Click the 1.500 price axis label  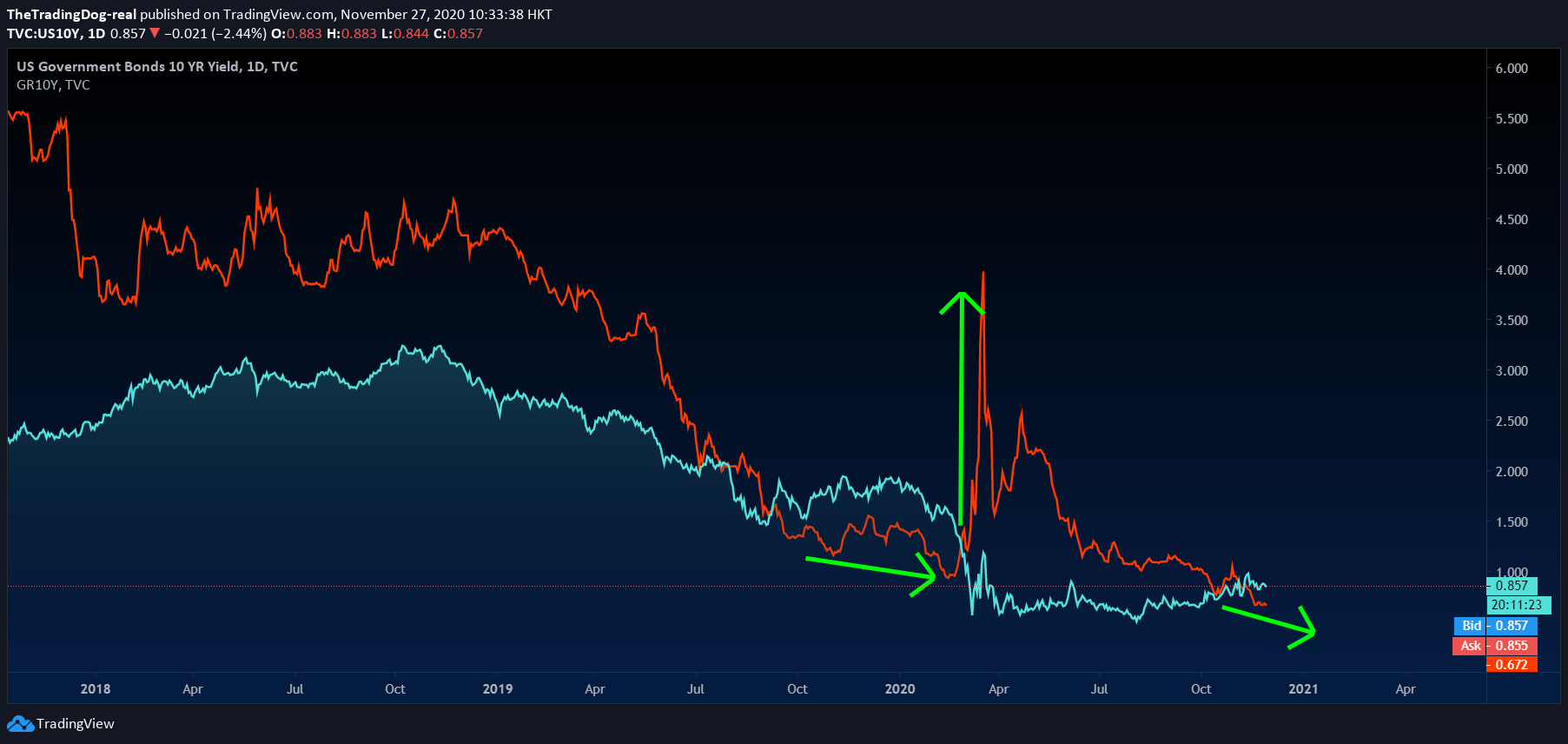(x=1512, y=521)
